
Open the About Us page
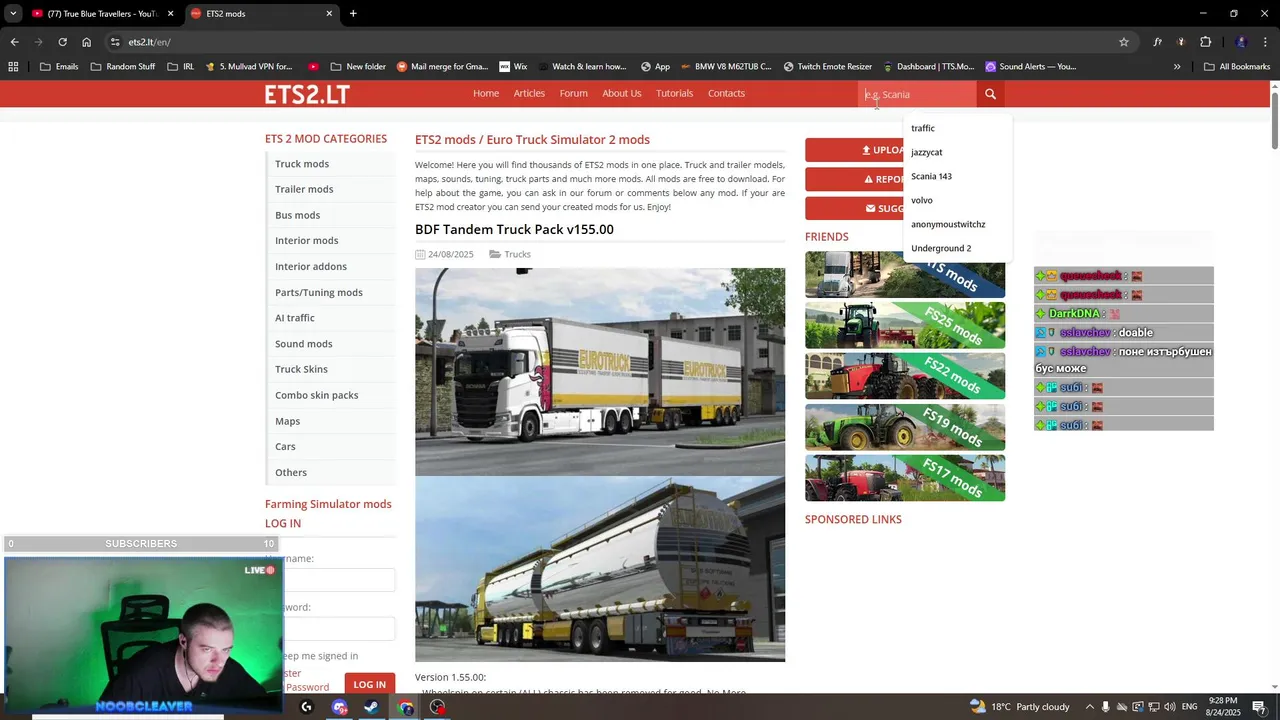coord(622,93)
